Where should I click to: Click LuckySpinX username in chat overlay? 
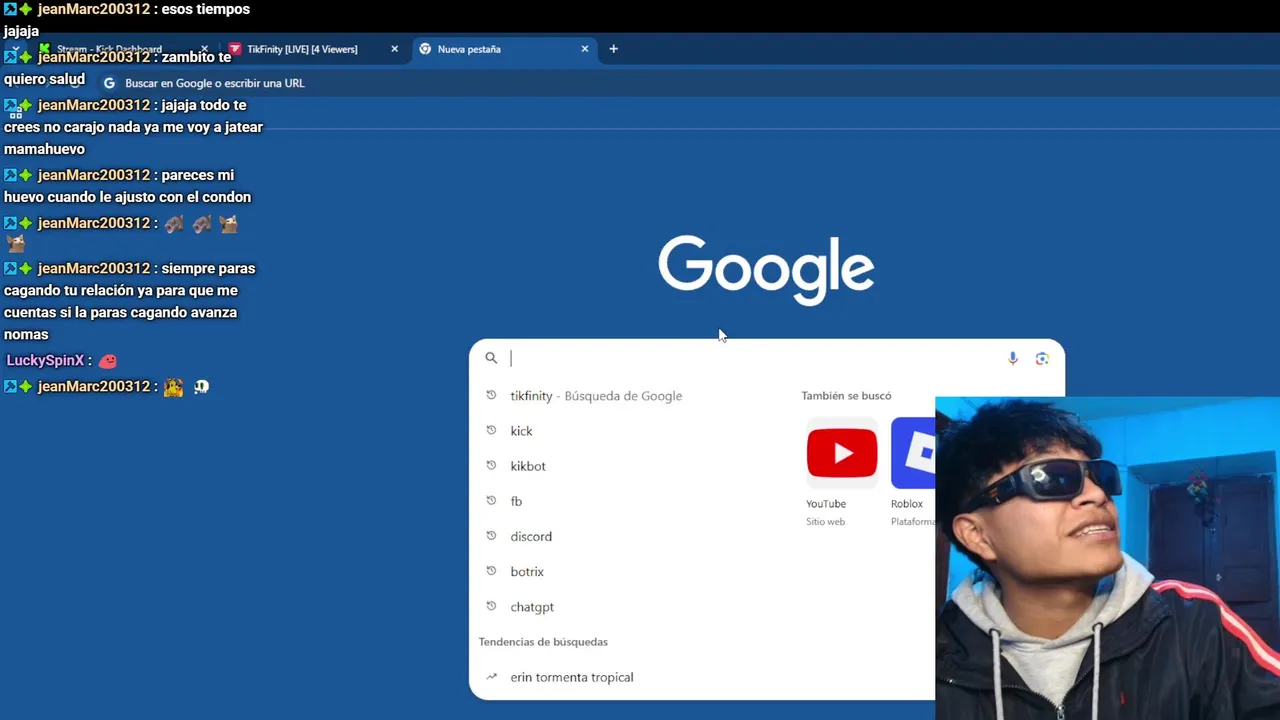click(45, 360)
